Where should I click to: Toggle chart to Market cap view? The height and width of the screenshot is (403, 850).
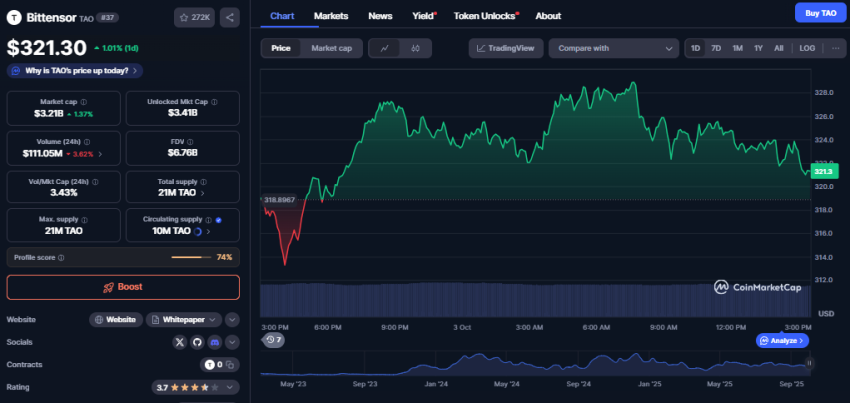tap(331, 48)
